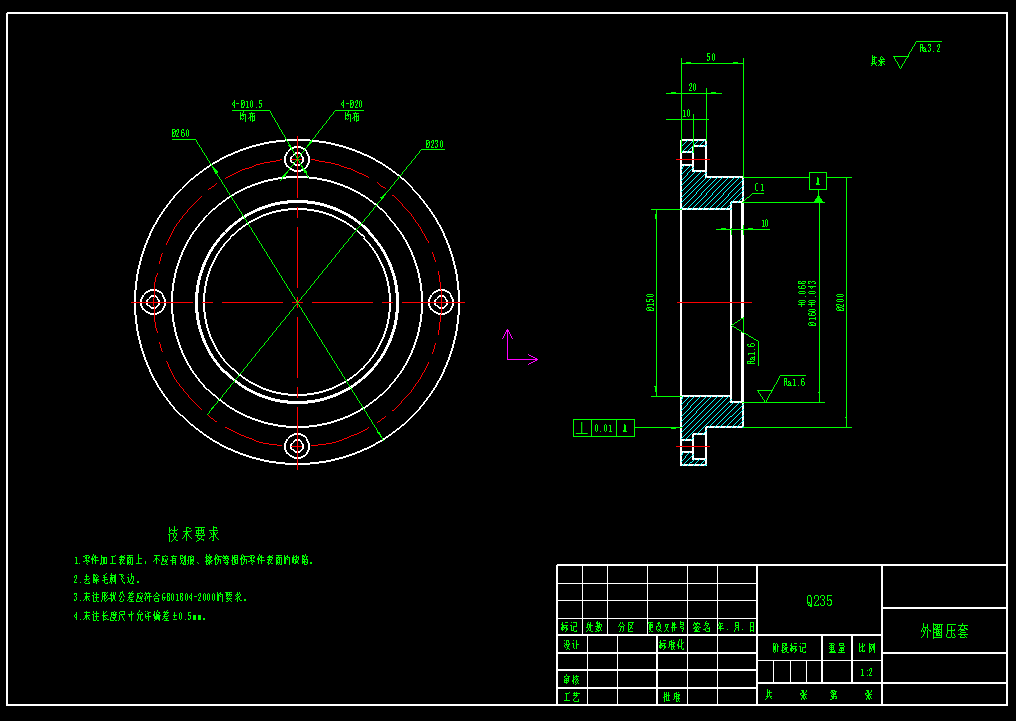Click the datum box attached to Ø200 extension line
This screenshot has height=721, width=1016.
click(x=818, y=181)
